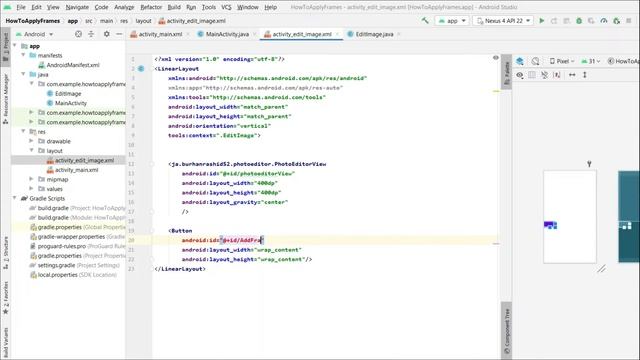Click the layout breadcrumb in navigation bar
Screen dimensions: 640x360
[x=143, y=21]
